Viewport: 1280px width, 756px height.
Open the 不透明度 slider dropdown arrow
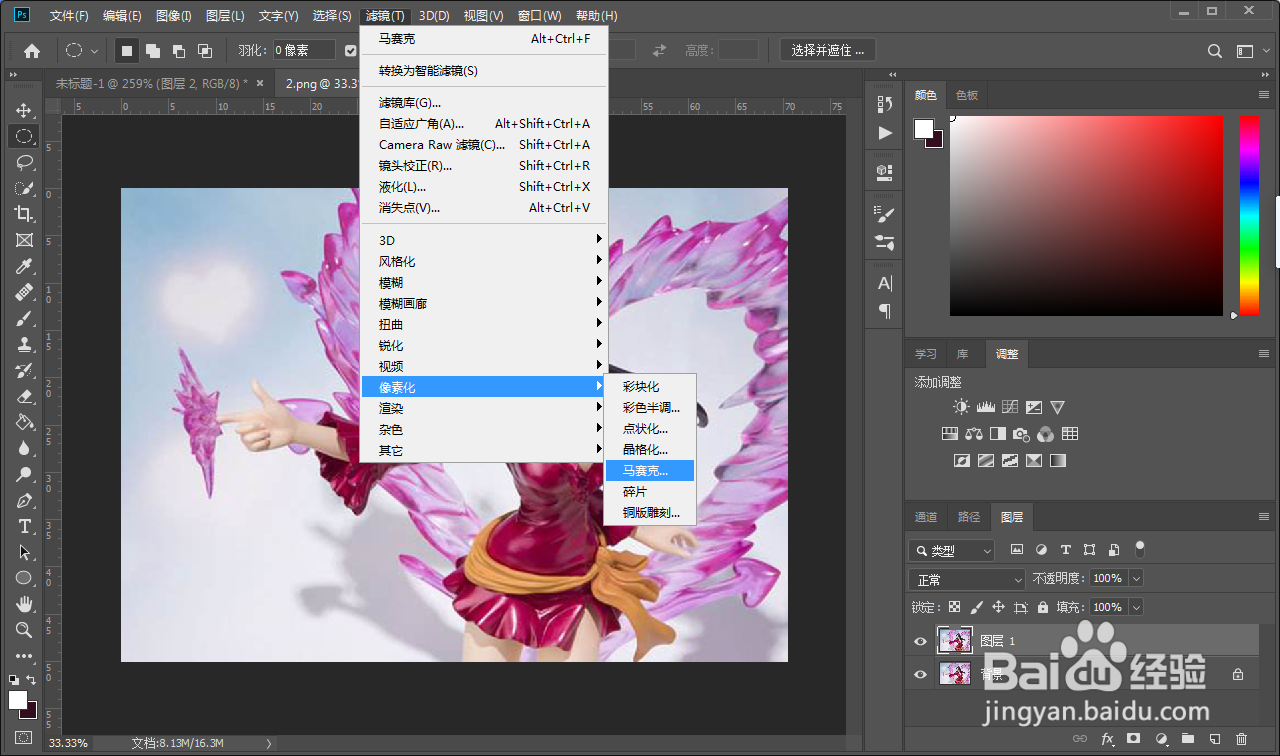coord(1135,578)
